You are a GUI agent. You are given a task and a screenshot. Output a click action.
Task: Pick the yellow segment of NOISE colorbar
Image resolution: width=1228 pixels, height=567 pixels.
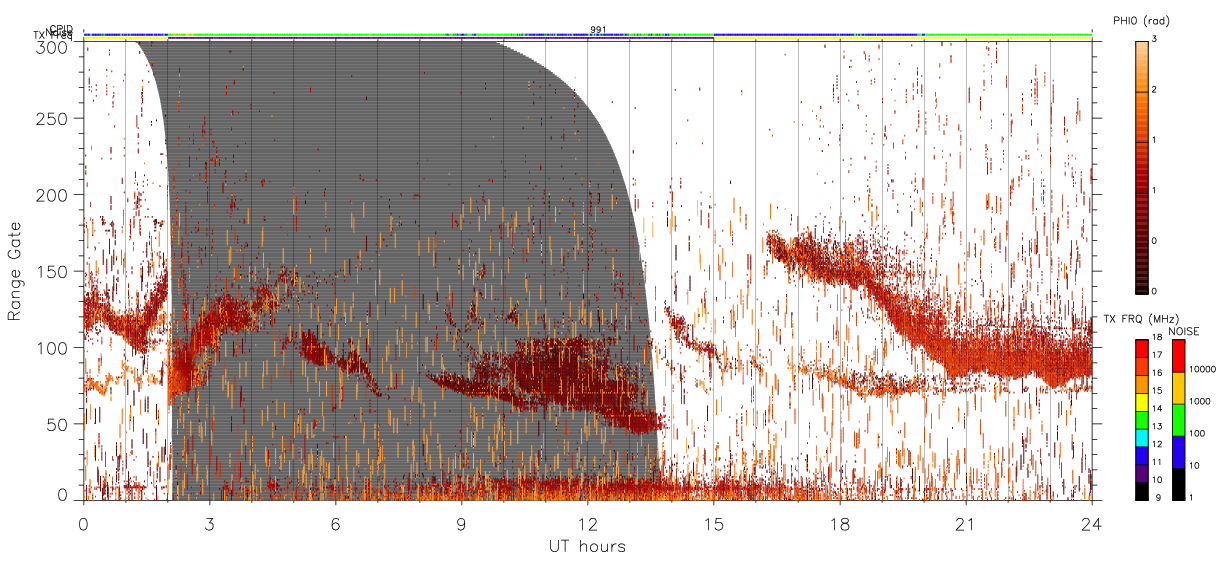tap(1179, 388)
